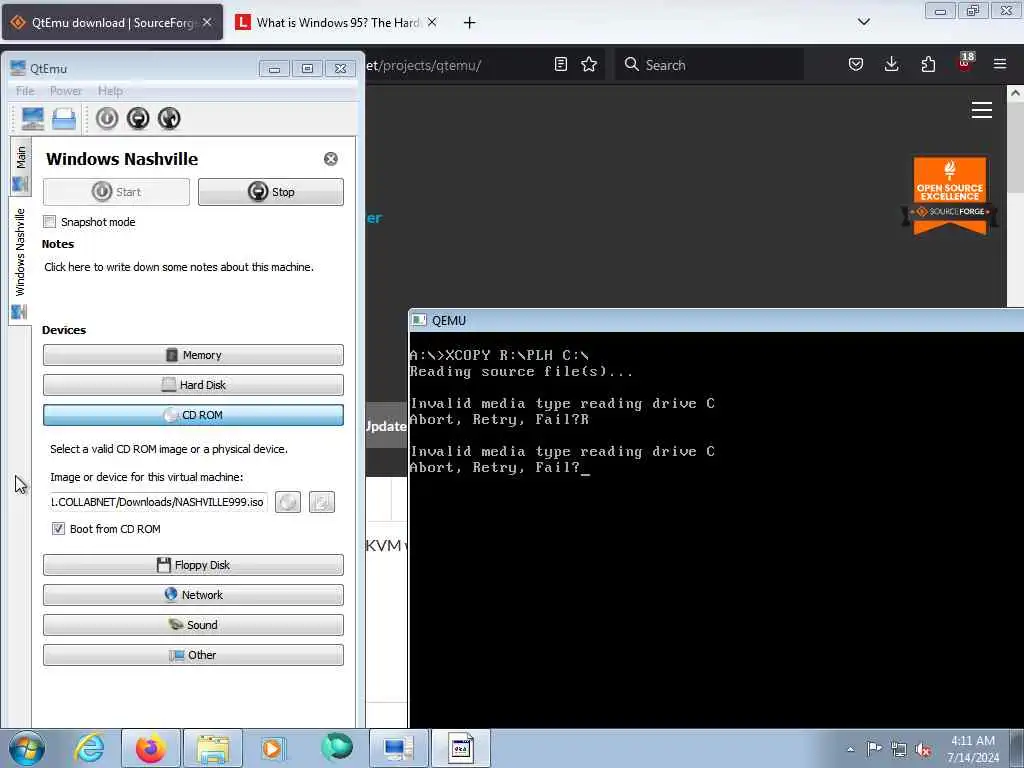Switch to What is Windows 95 browser tab

click(x=337, y=22)
